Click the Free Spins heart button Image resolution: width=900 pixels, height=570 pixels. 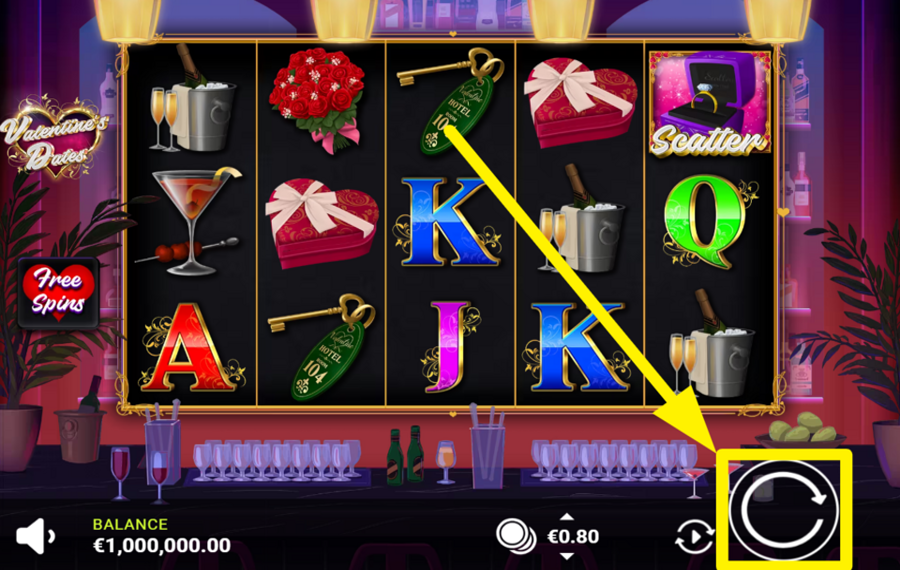coord(58,293)
